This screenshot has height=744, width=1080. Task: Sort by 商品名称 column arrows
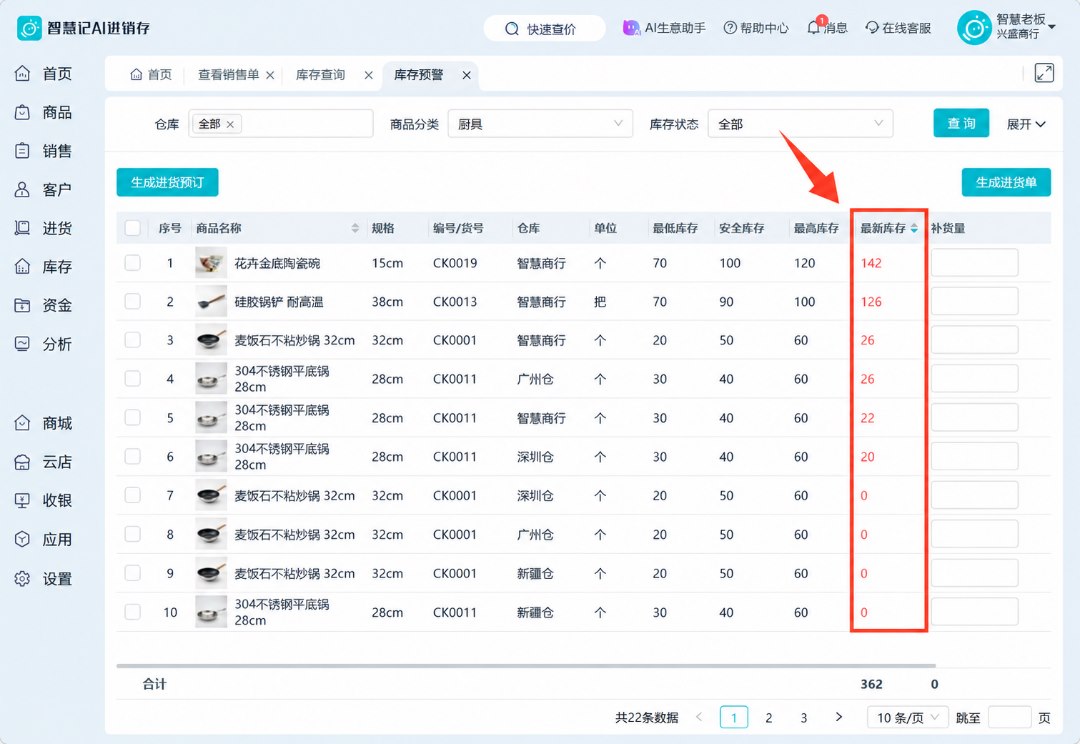click(355, 228)
